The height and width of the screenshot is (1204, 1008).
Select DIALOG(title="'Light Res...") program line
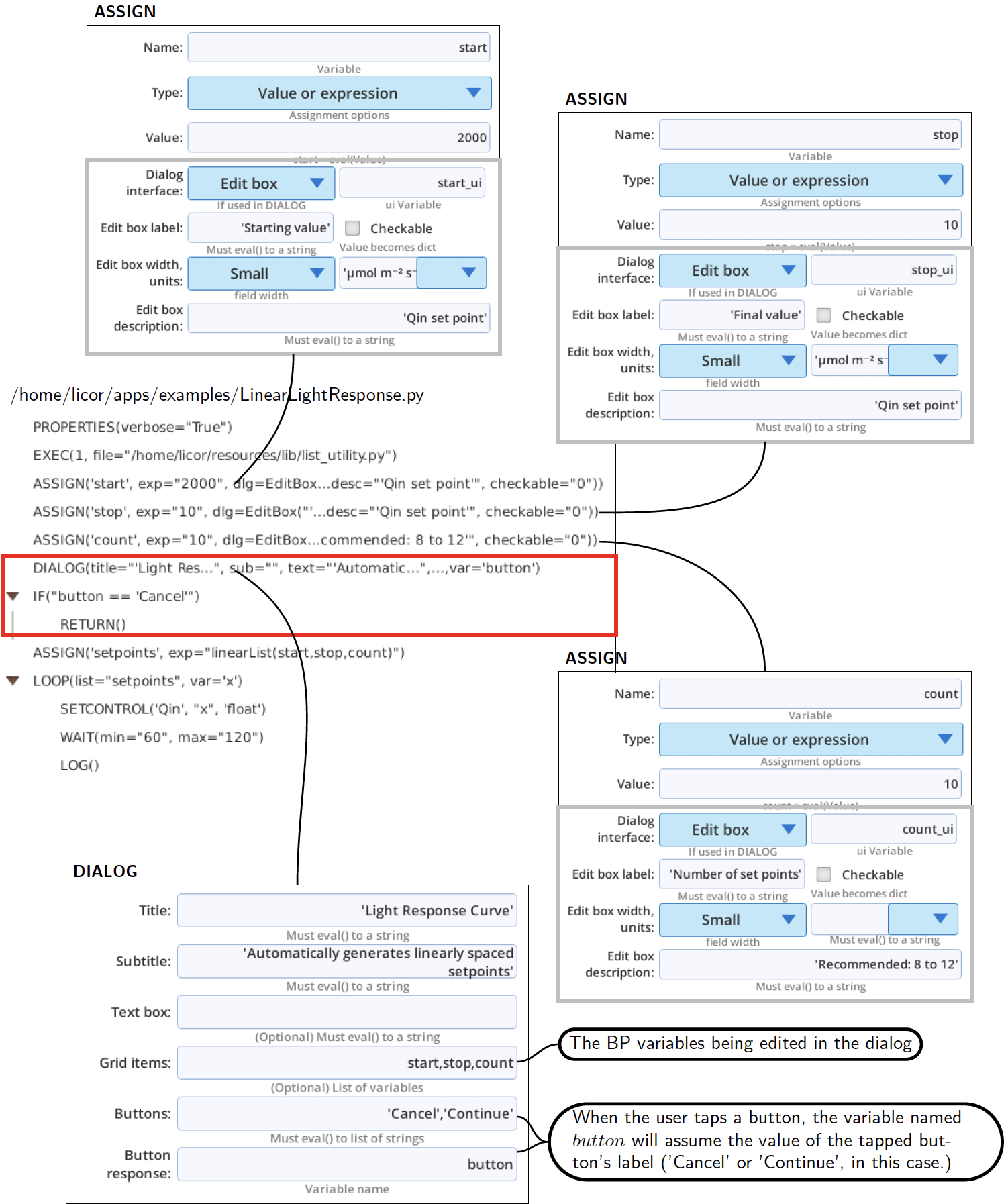pos(287,568)
